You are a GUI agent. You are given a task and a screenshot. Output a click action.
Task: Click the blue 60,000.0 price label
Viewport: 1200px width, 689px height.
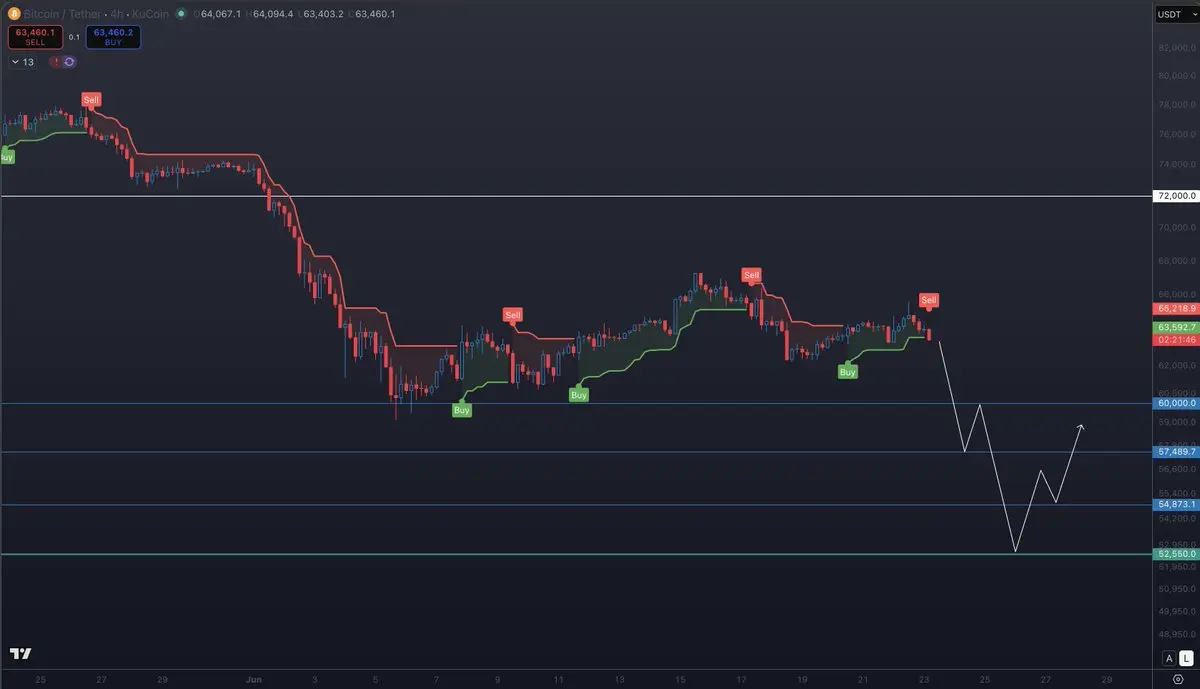pyautogui.click(x=1175, y=403)
